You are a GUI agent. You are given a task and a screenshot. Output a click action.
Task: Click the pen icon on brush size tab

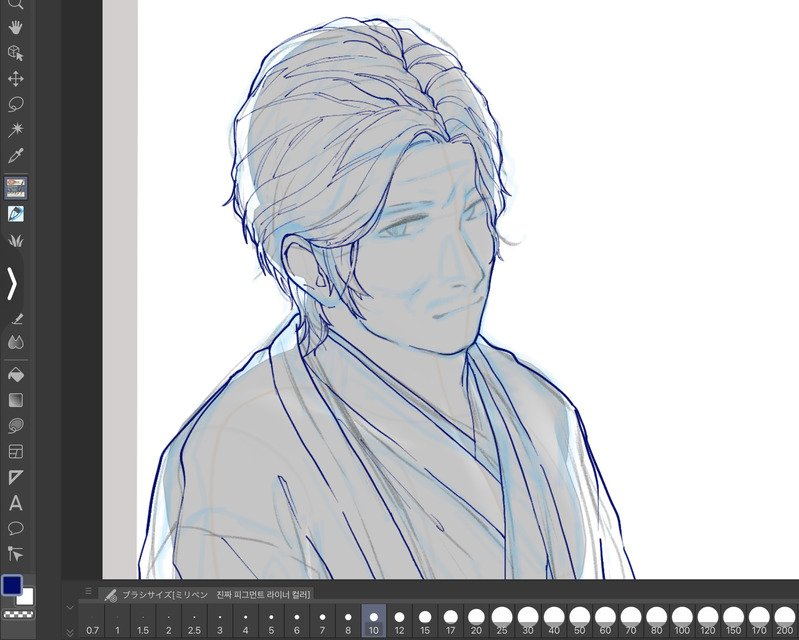110,595
